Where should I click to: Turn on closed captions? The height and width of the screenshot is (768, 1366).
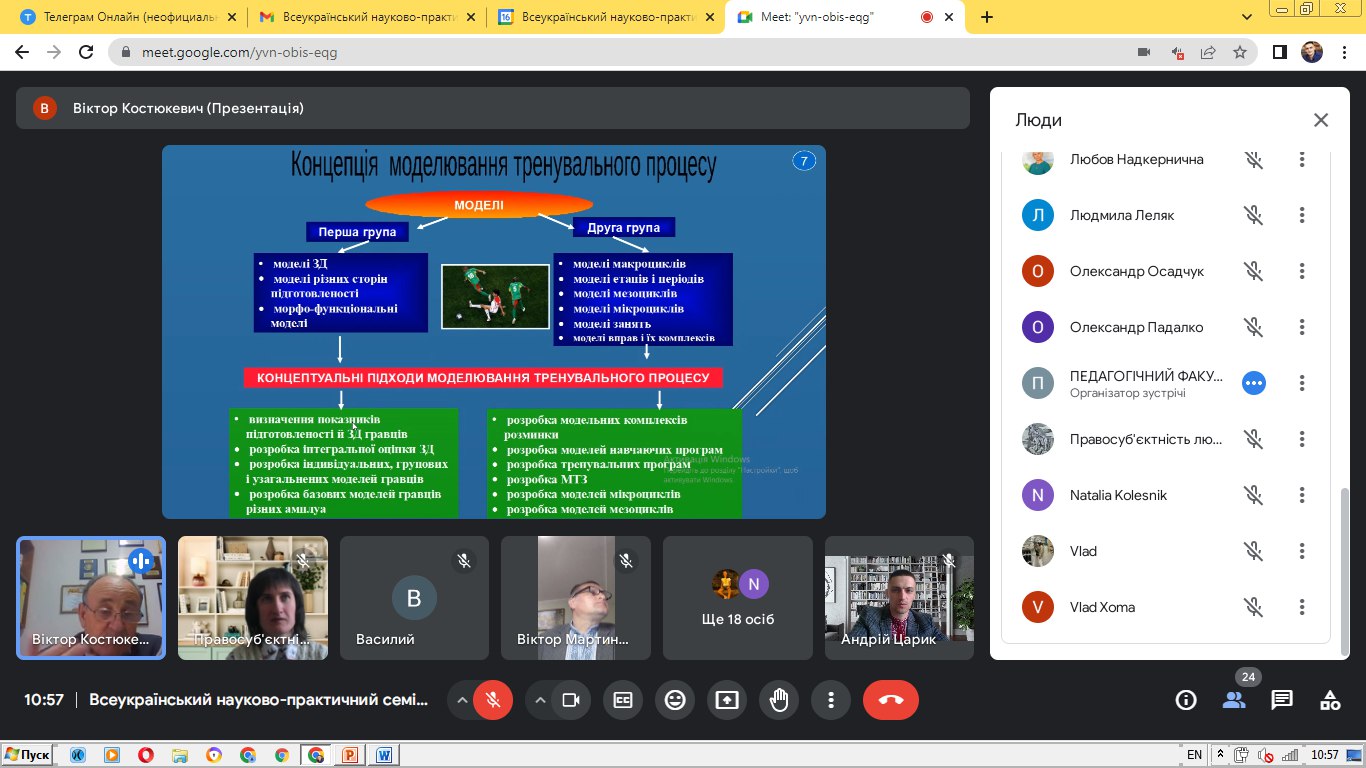pyautogui.click(x=623, y=700)
